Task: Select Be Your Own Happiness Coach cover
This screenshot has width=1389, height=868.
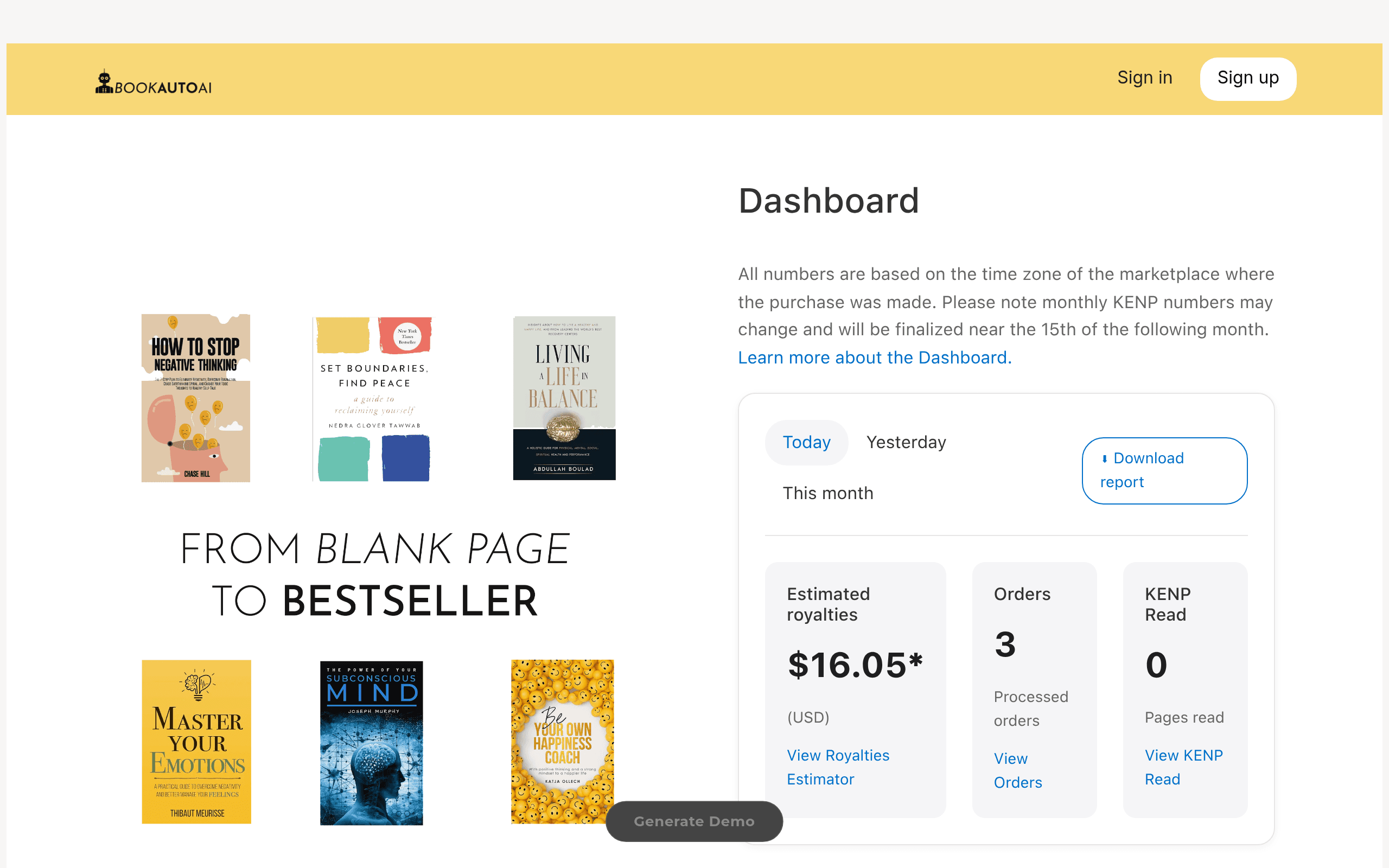Action: click(x=562, y=741)
